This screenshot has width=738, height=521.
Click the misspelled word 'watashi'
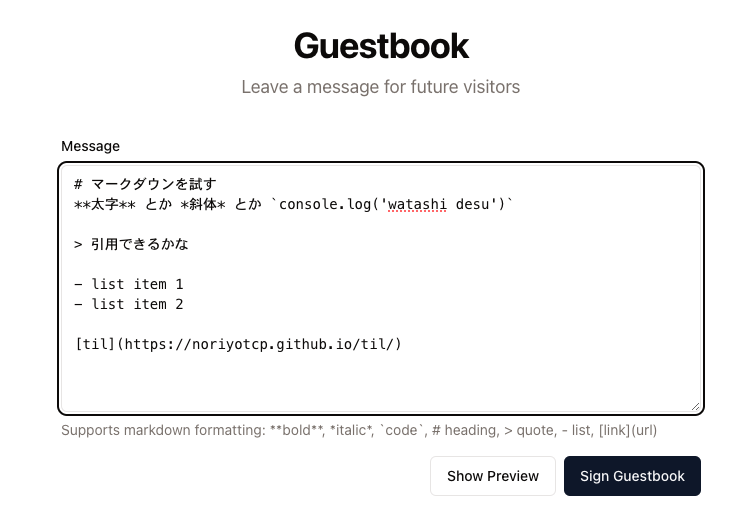417,204
